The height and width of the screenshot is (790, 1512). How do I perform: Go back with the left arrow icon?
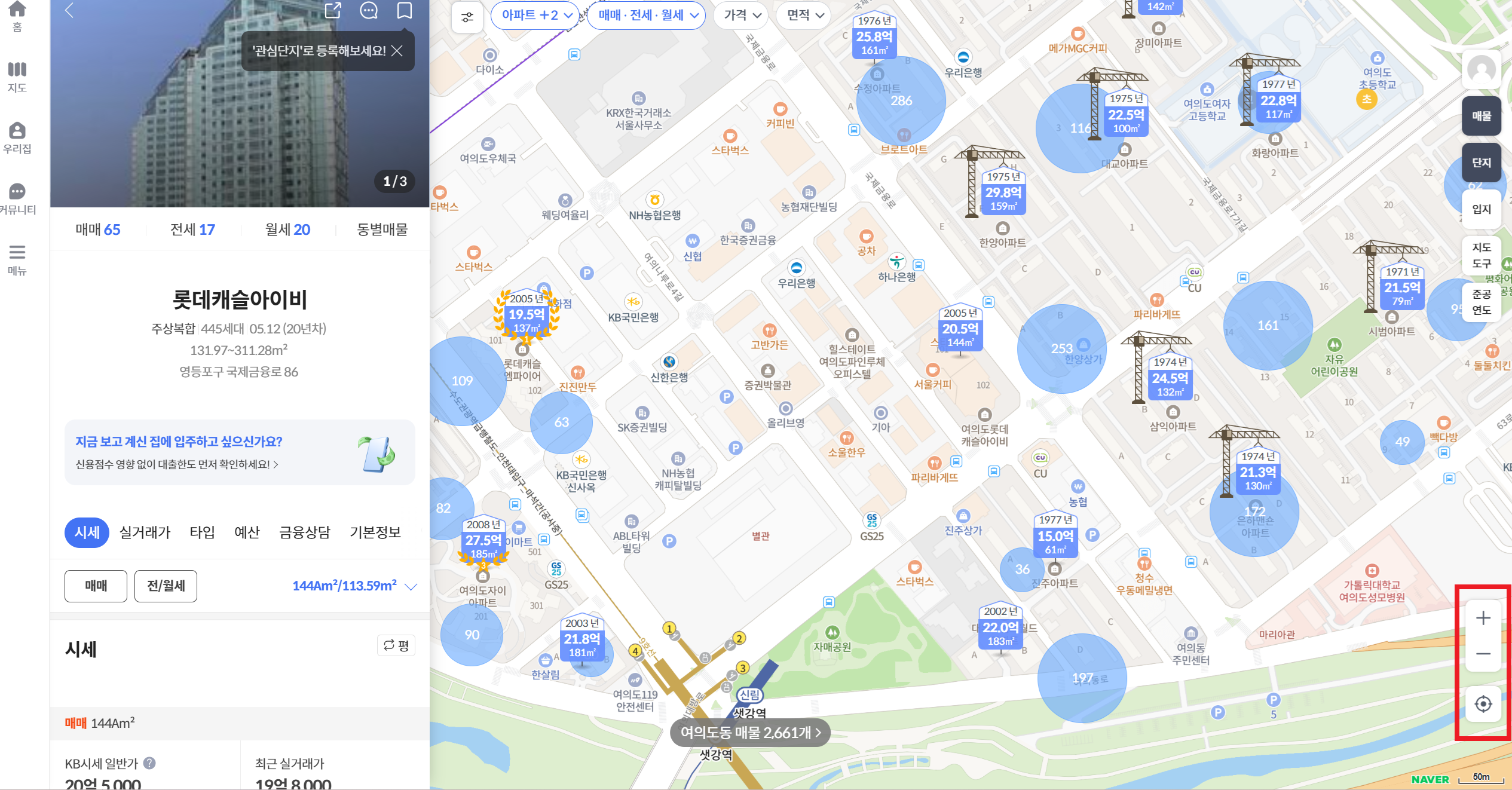(69, 10)
